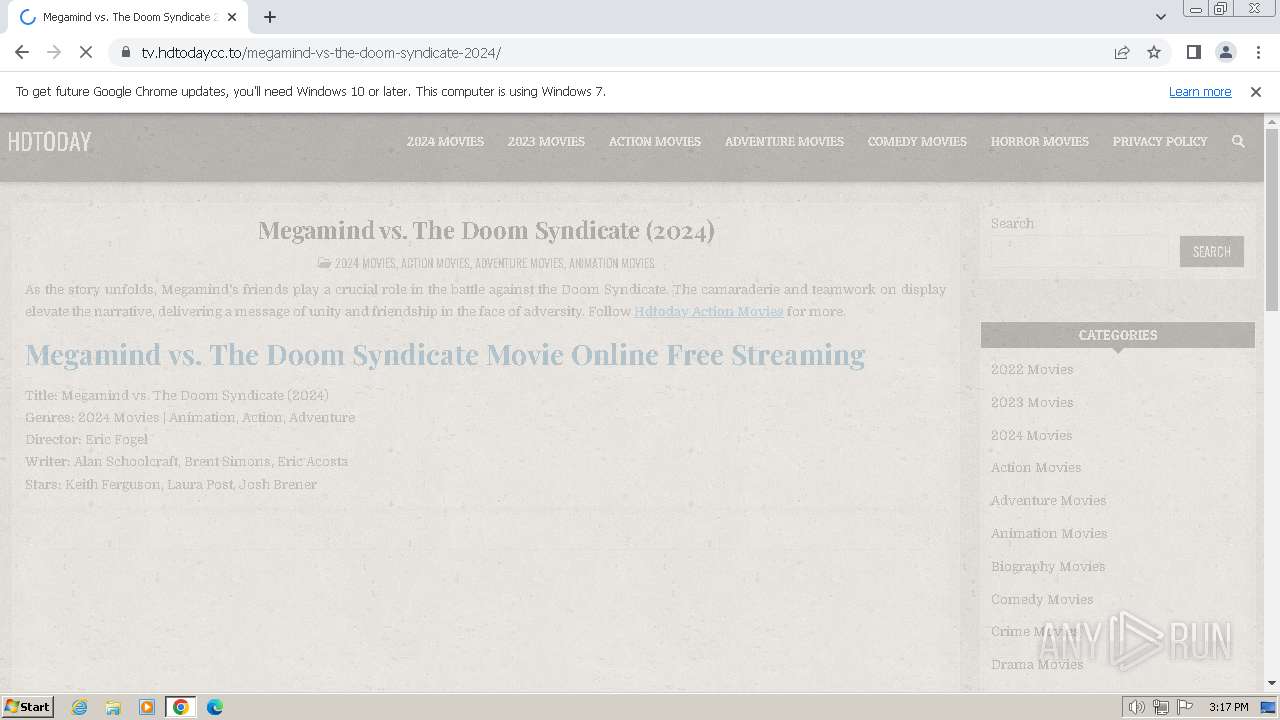The width and height of the screenshot is (1280, 720).
Task: Follow the Hdtoday Action Movies link
Action: [708, 311]
